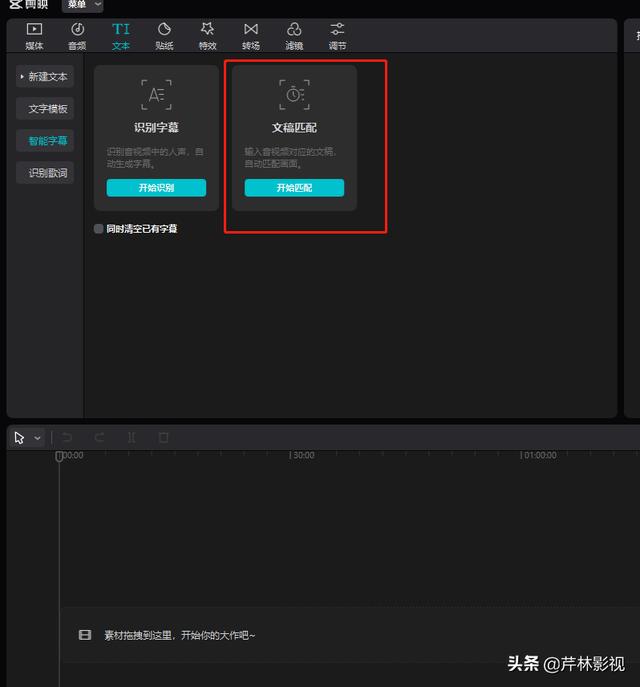
Task: Select the 文本 text tab
Action: click(121, 36)
